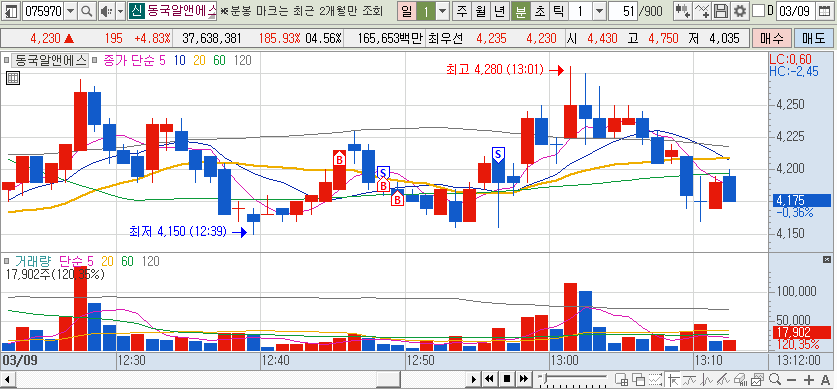Screen dimensions: 837x389
Task: Click the stock code input field 075970
Action: [x=43, y=10]
